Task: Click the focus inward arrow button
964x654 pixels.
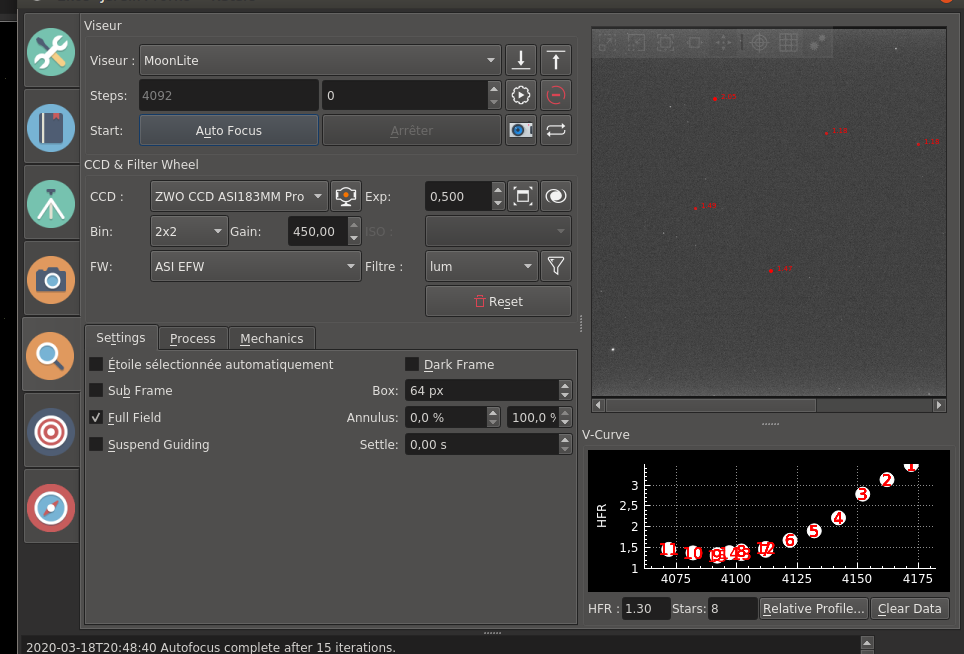Action: (x=521, y=60)
